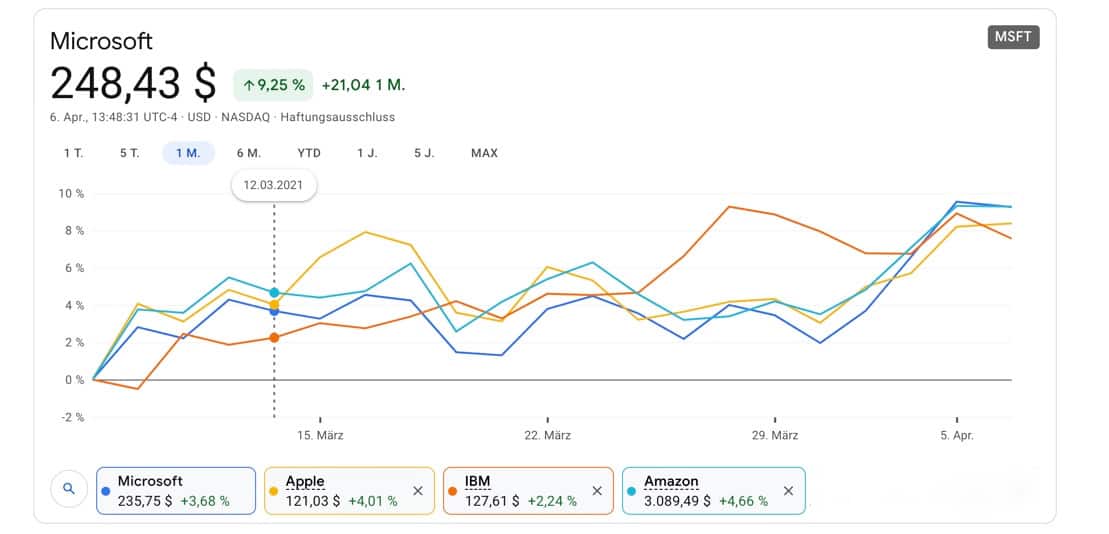The width and height of the screenshot is (1109, 534).
Task: Open the IBM comparison chip
Action: (x=528, y=491)
